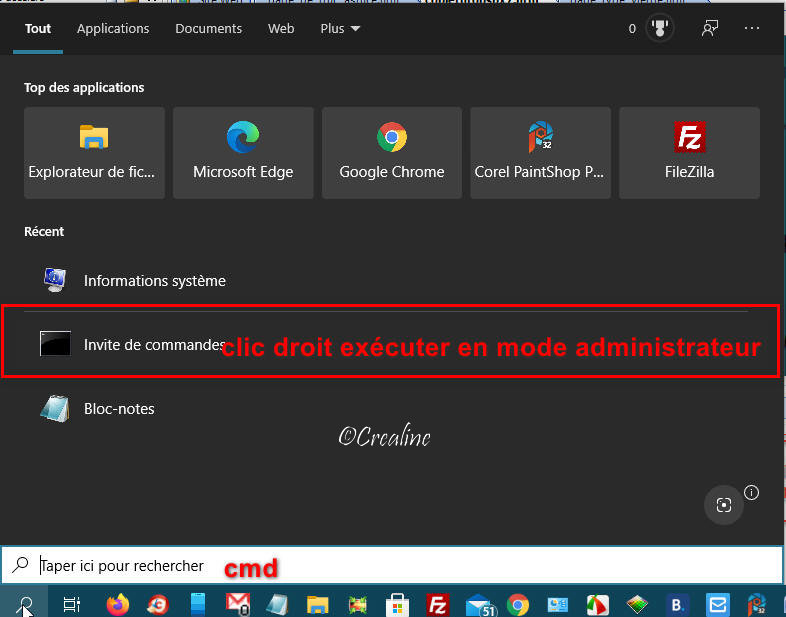This screenshot has width=786, height=617.
Task: Click the feedback person icon
Action: [709, 29]
